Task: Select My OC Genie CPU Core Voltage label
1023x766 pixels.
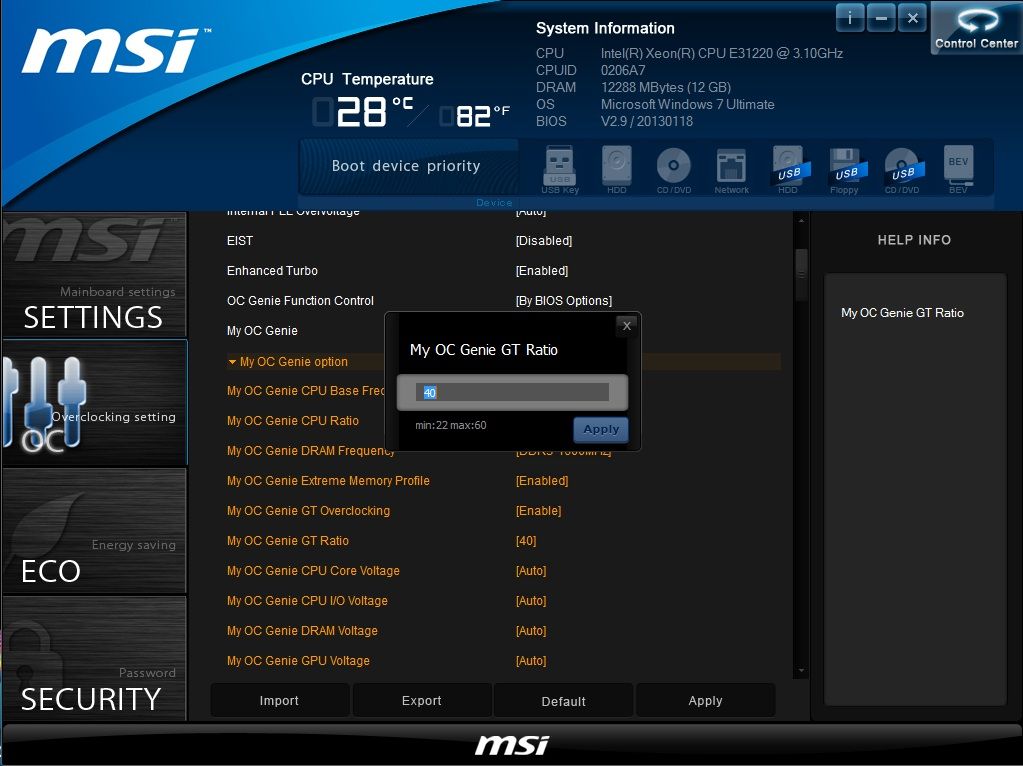Action: coord(313,571)
